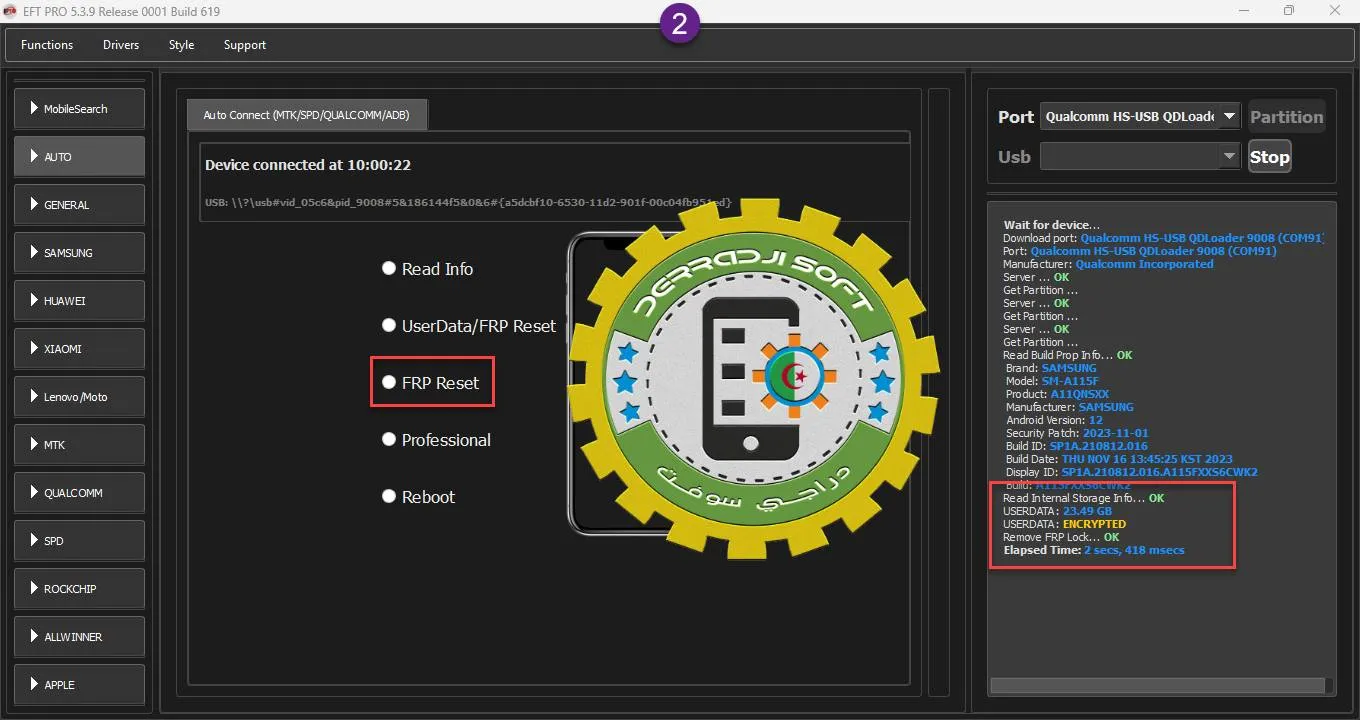Open the MTK sidebar category
Viewport: 1360px width, 720px height.
click(79, 445)
